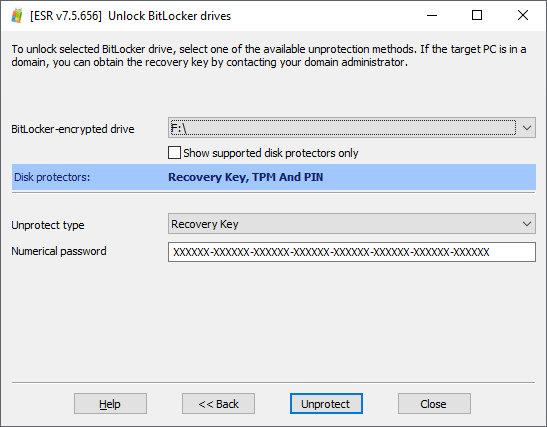
Task: Minimize the Unlock BitLocker drives window
Action: (432, 15)
